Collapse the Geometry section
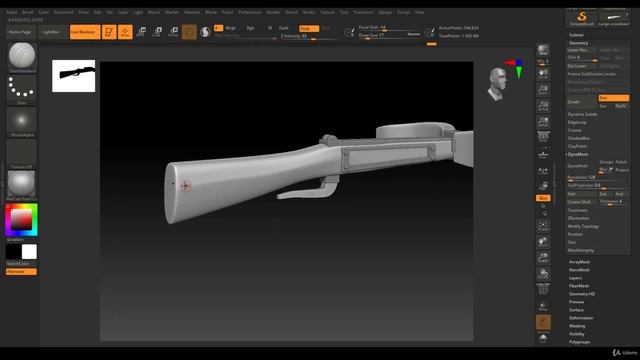 tap(578, 43)
